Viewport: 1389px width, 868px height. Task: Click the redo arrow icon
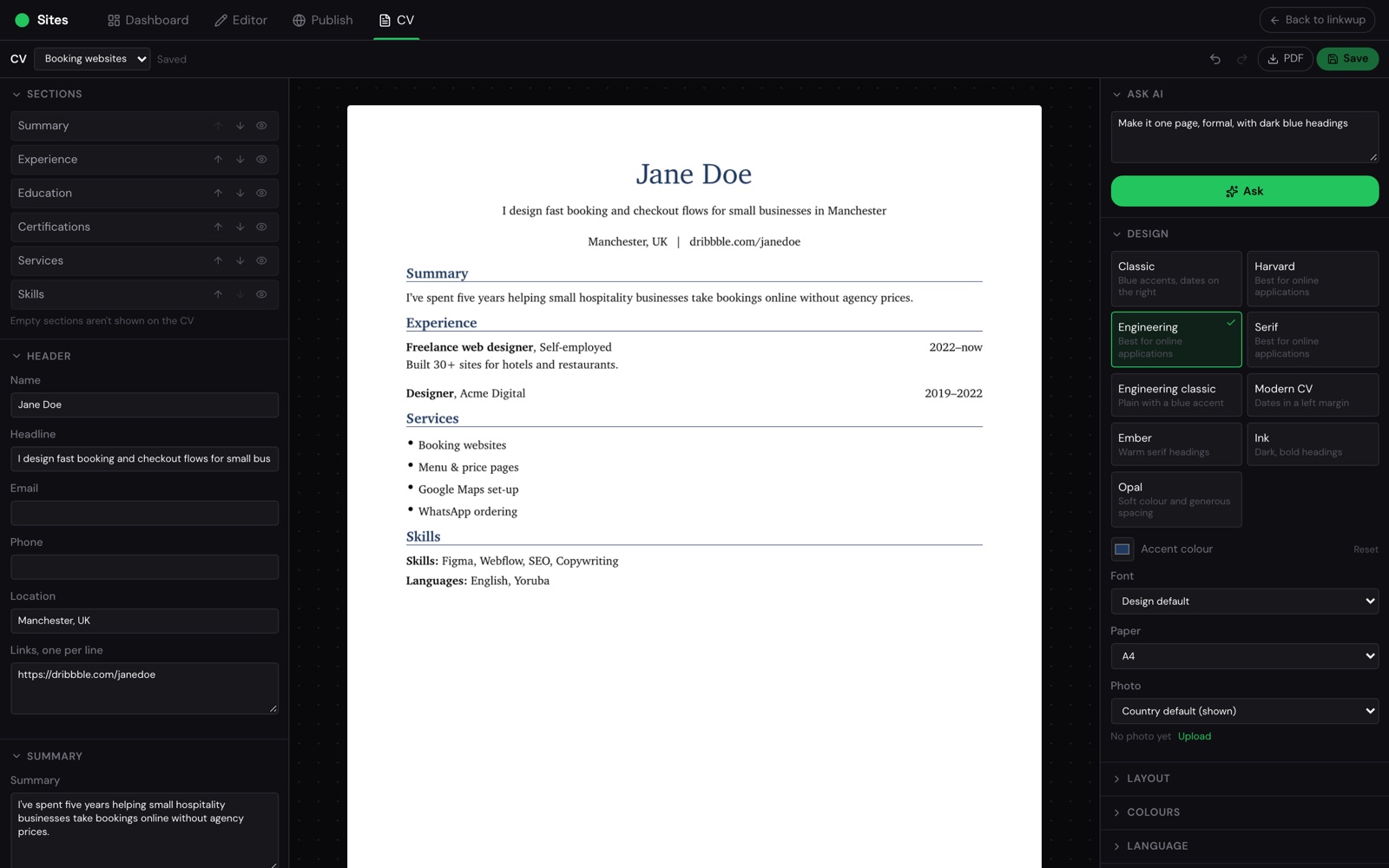(1242, 59)
